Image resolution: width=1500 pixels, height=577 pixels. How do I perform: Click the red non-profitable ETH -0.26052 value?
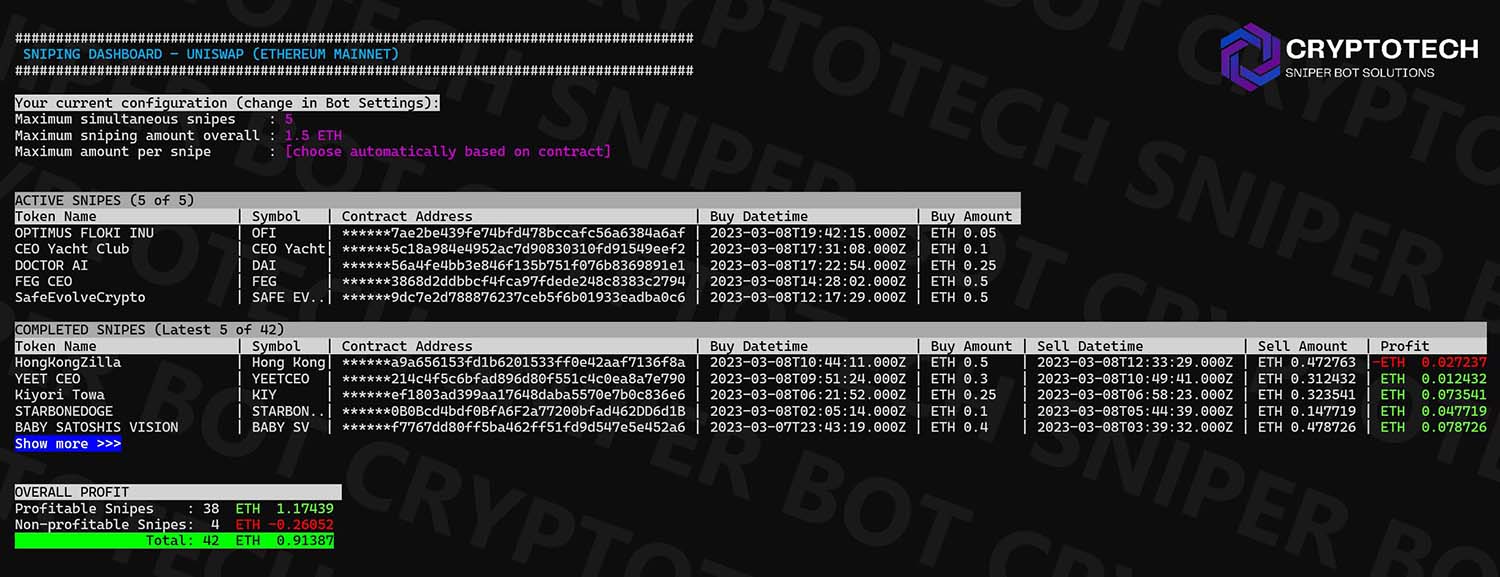pos(285,524)
